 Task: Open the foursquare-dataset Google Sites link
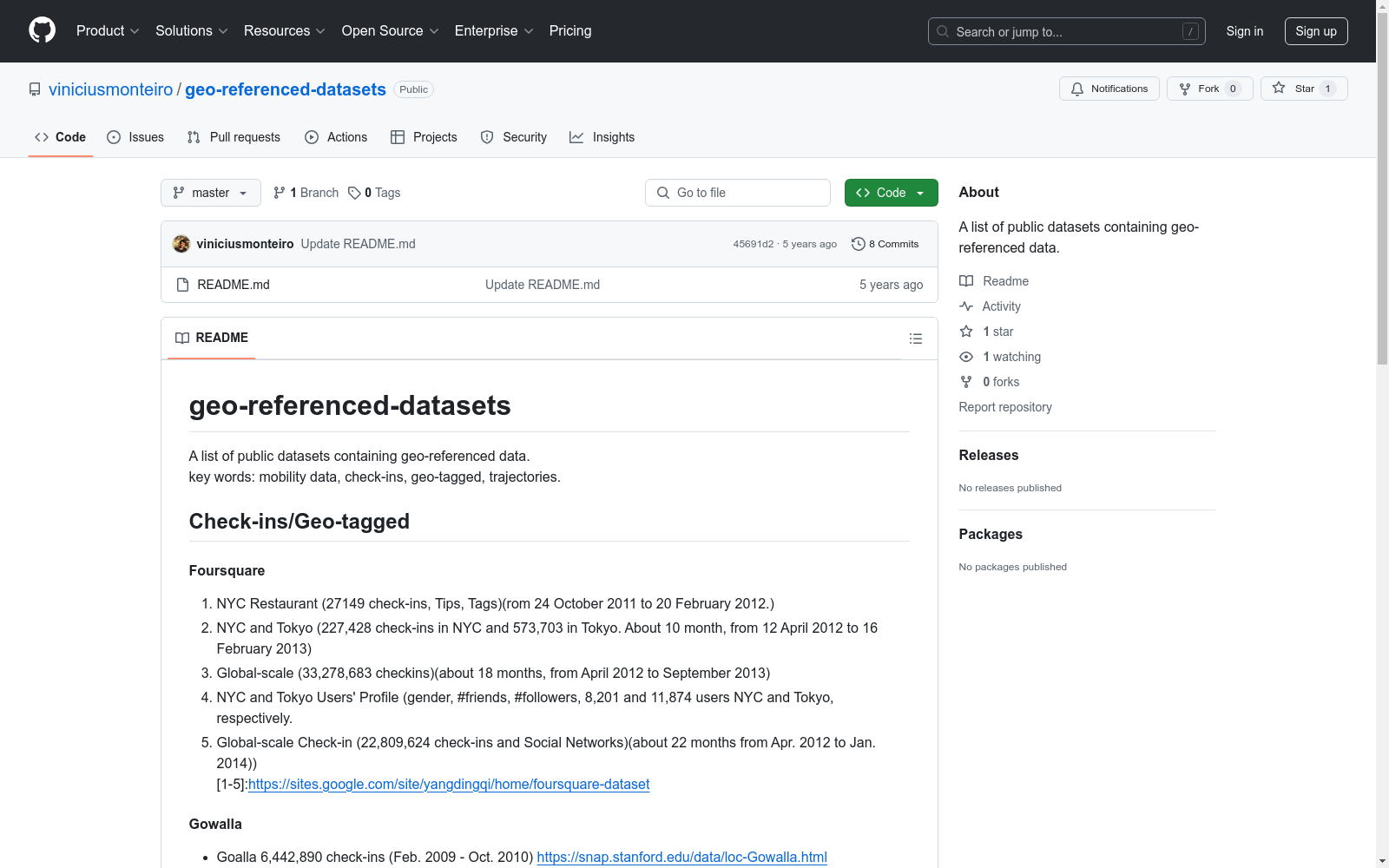(449, 785)
